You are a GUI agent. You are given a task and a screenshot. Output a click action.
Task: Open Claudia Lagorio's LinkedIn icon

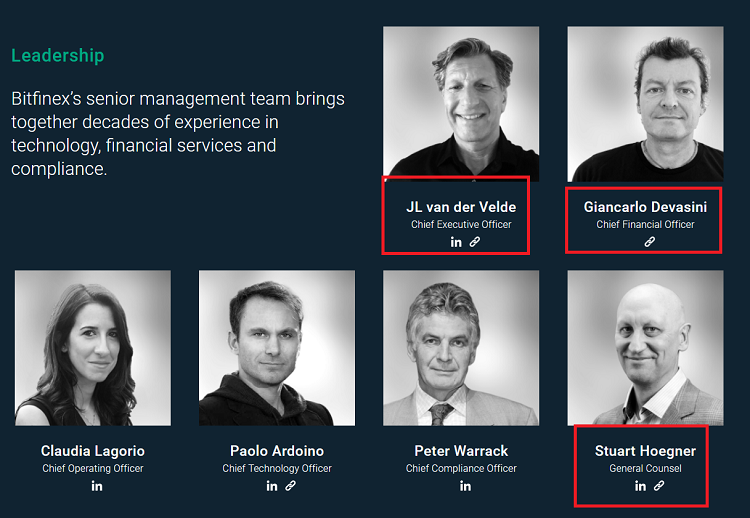tap(97, 486)
